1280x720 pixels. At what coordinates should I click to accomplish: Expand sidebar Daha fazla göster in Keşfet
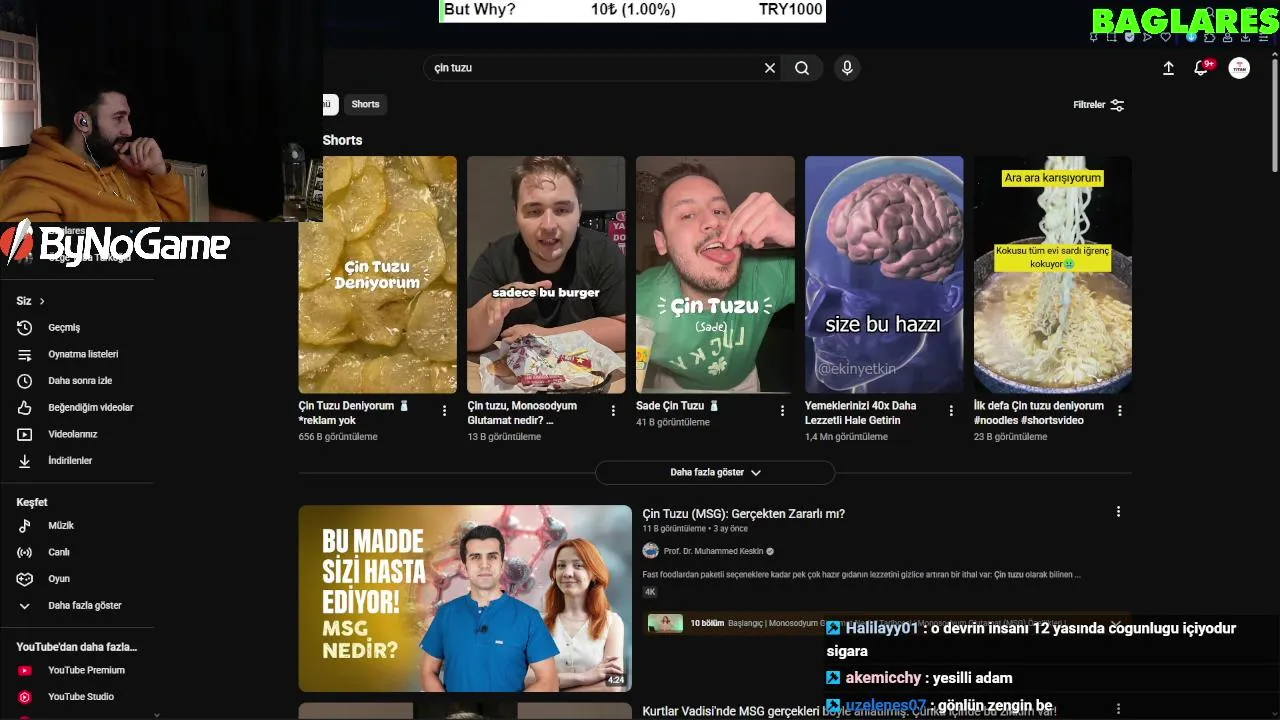pyautogui.click(x=84, y=605)
